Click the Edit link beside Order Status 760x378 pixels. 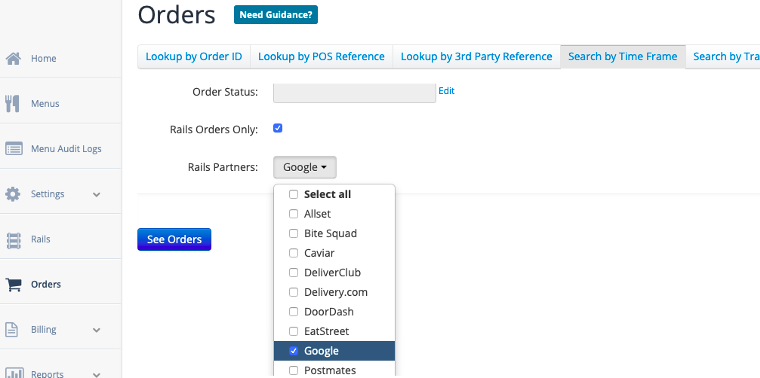(x=446, y=91)
